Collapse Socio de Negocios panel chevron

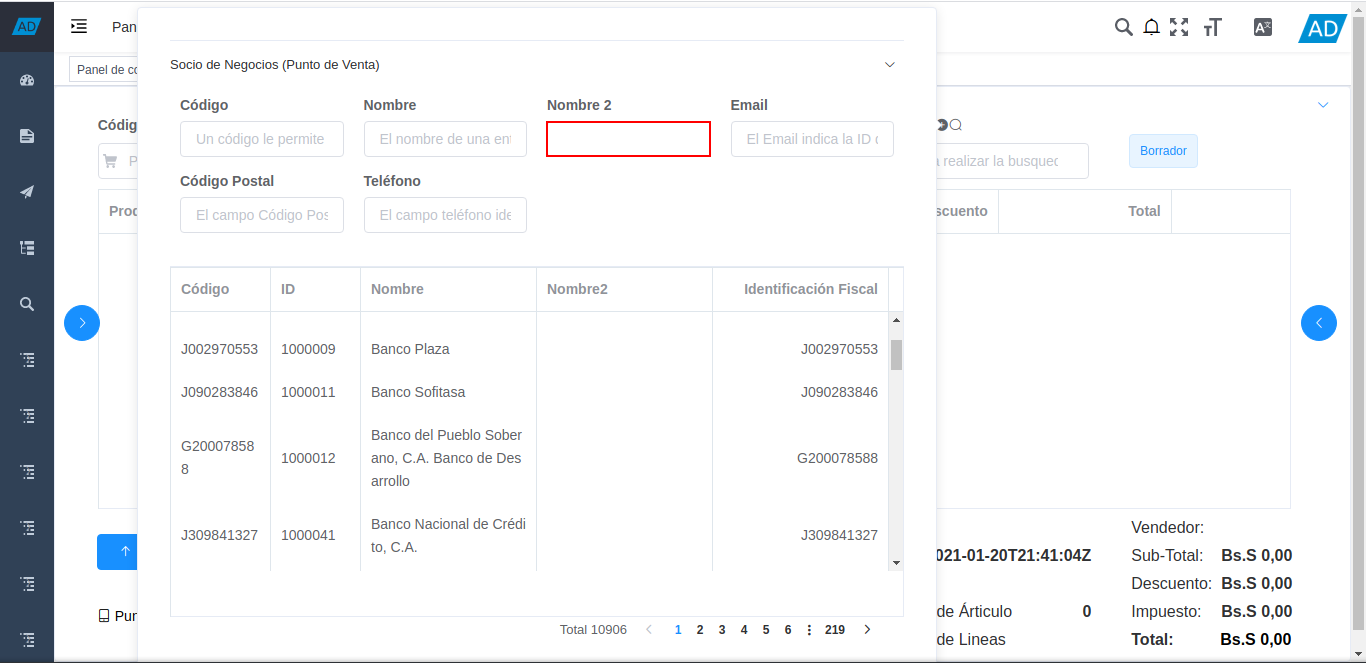(x=890, y=65)
